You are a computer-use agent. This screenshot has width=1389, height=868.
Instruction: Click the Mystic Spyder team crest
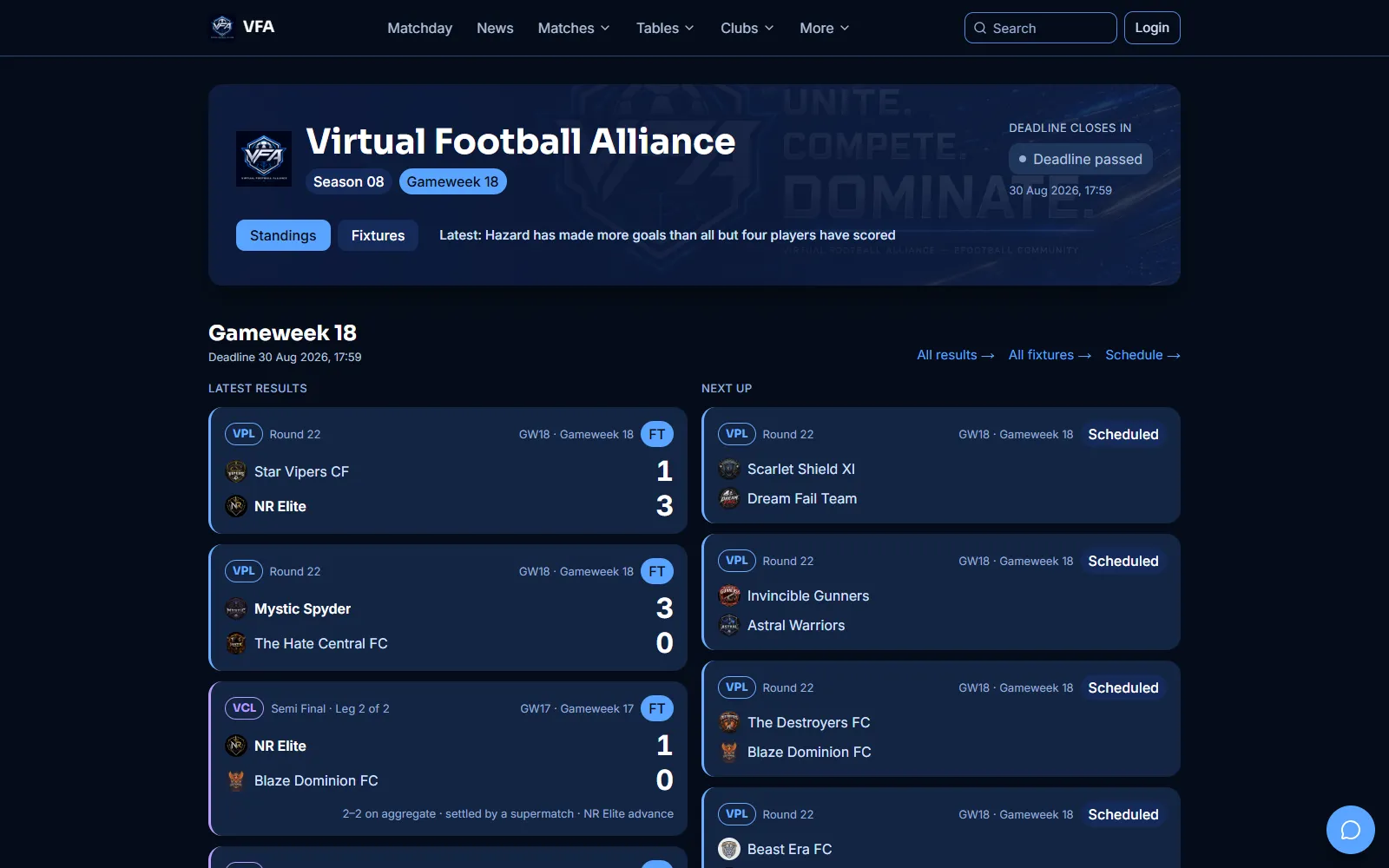[236, 608]
